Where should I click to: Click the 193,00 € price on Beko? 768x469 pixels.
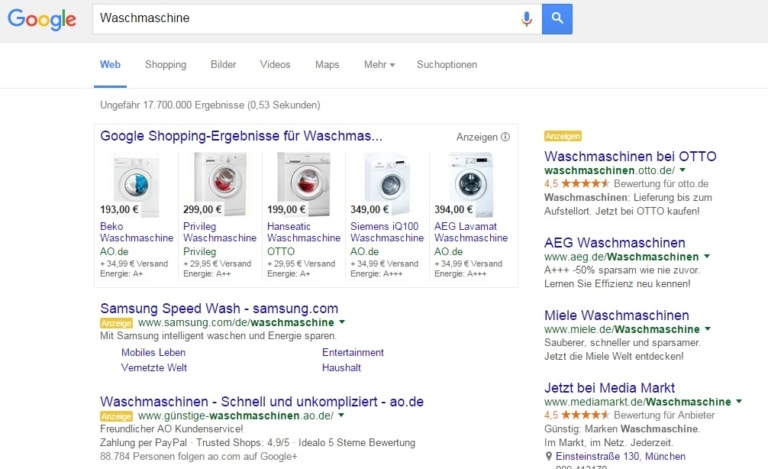[x=119, y=210]
